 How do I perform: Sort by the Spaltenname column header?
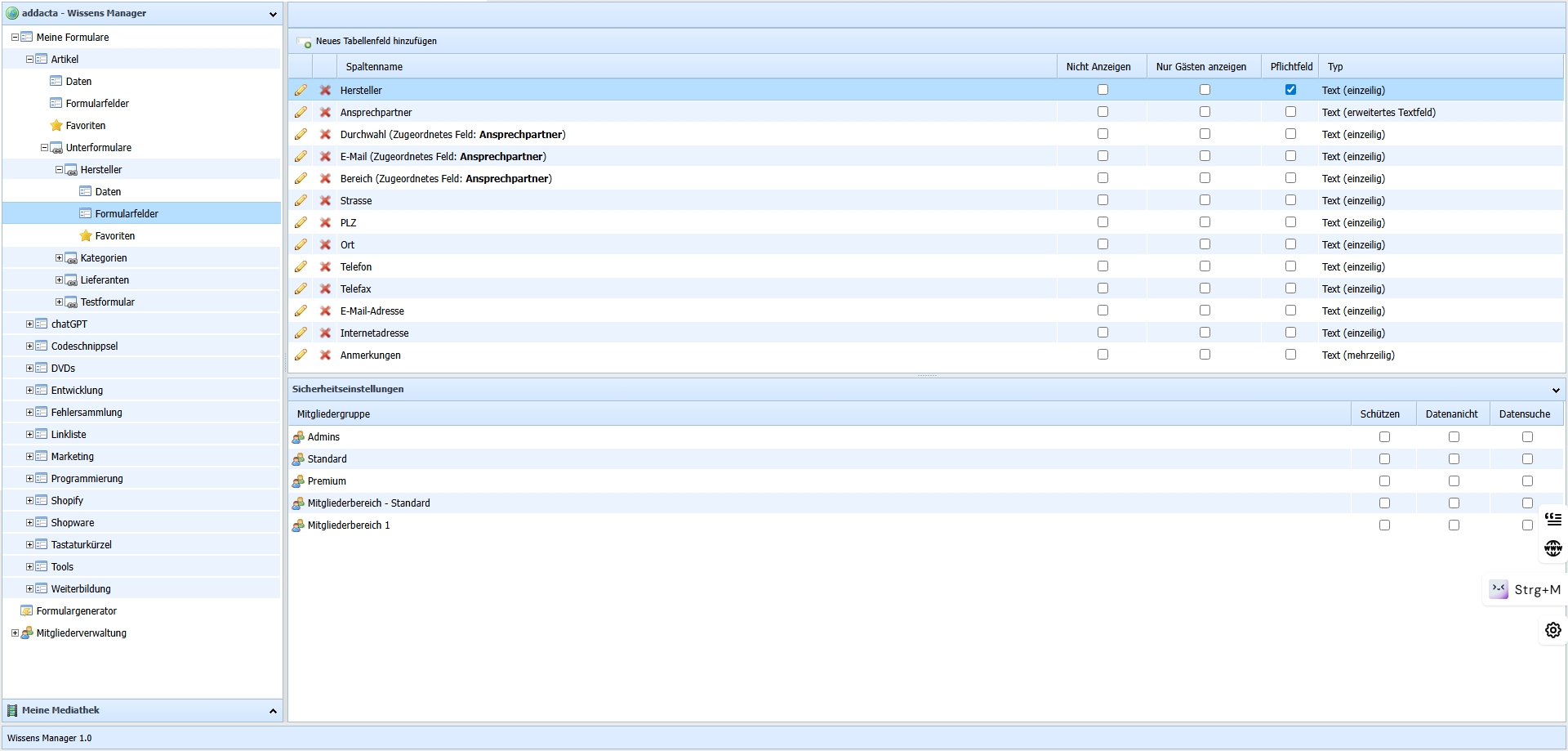pyautogui.click(x=374, y=67)
